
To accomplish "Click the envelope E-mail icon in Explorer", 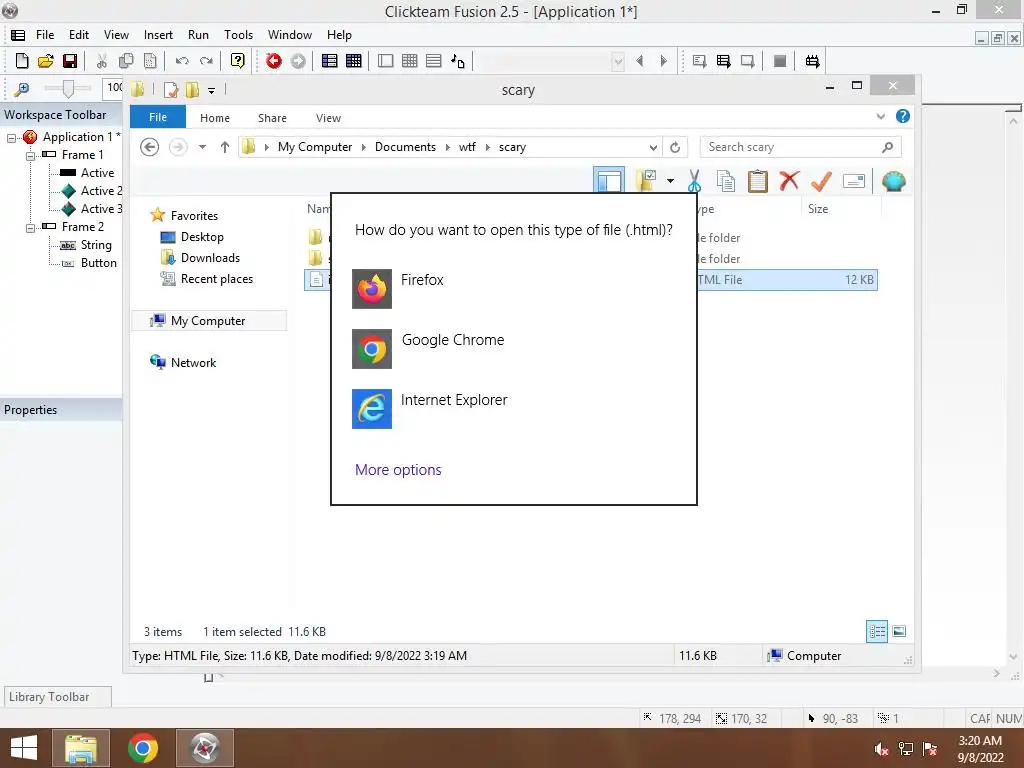I will (x=854, y=181).
